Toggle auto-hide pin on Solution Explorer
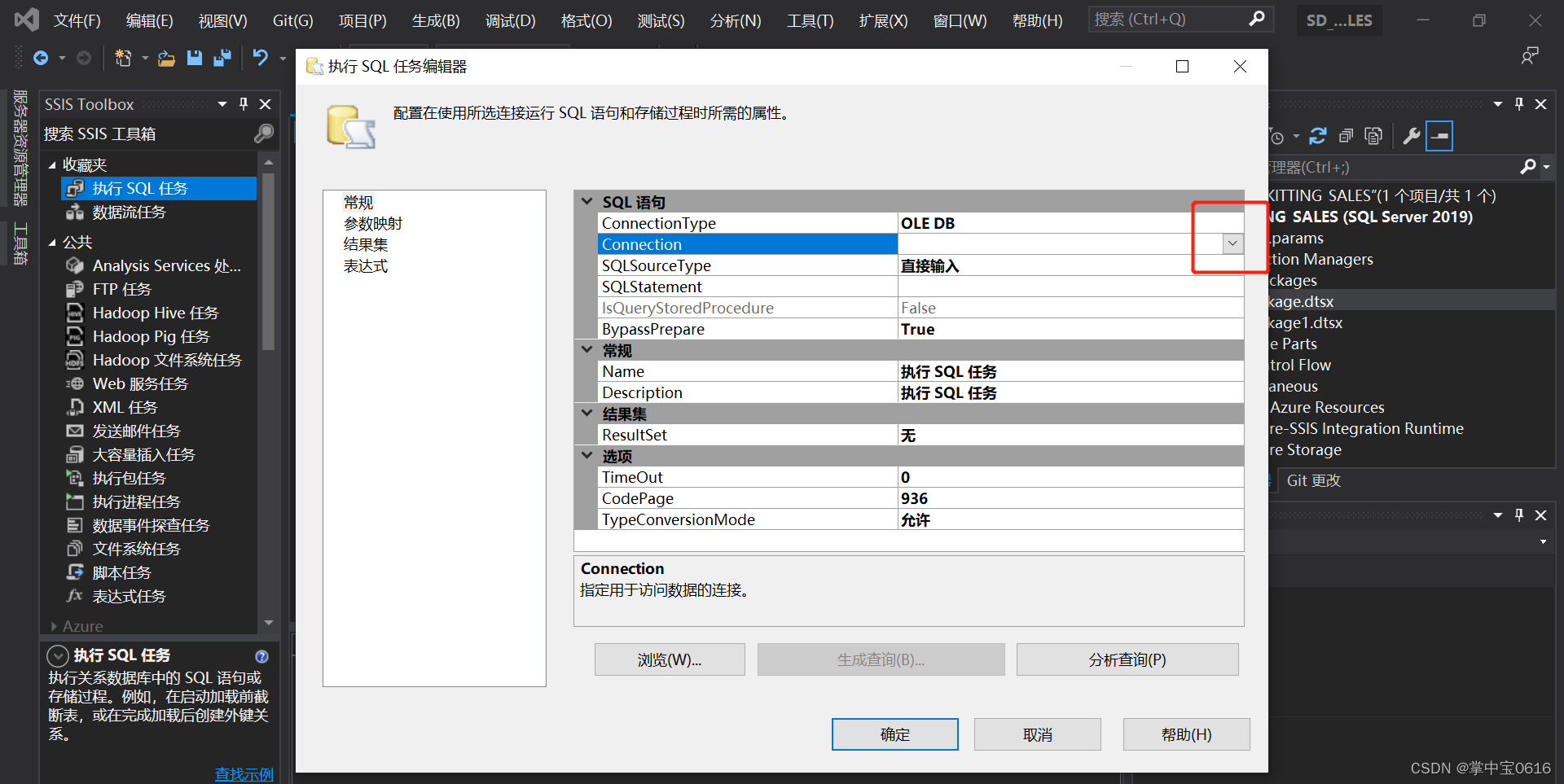Image resolution: width=1564 pixels, height=784 pixels. pyautogui.click(x=1518, y=103)
